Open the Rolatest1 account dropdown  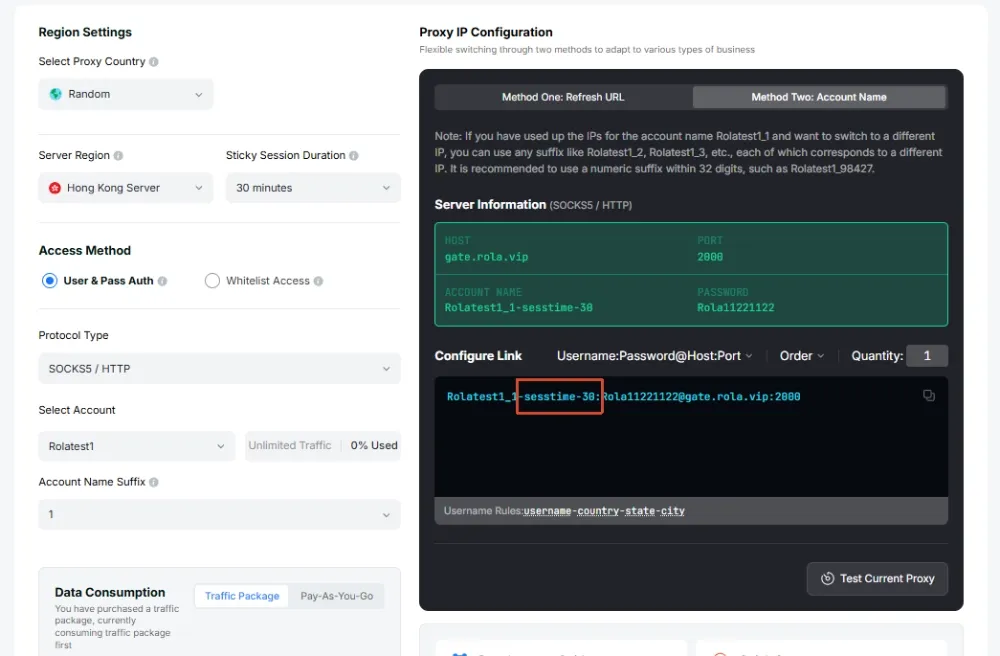136,446
